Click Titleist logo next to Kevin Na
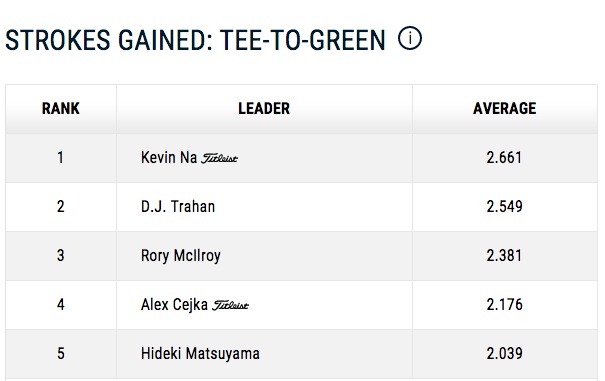This screenshot has height=381, width=605. pyautogui.click(x=220, y=158)
